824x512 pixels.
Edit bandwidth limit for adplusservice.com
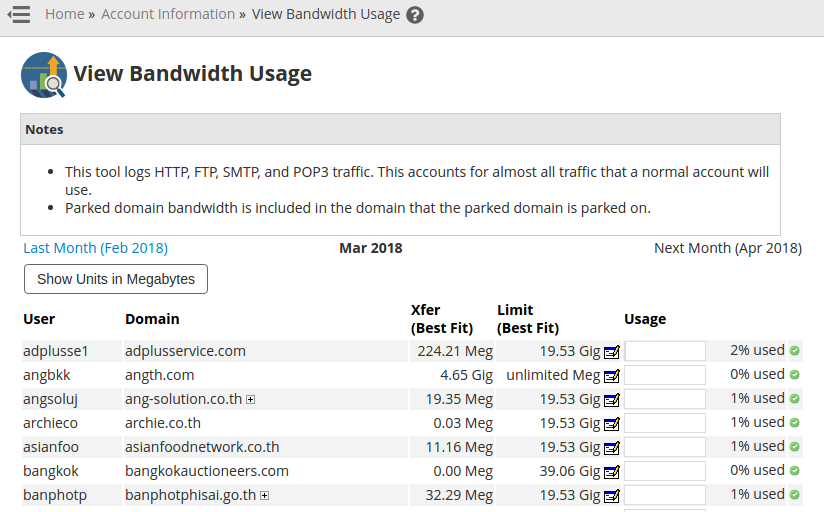pyautogui.click(x=612, y=352)
